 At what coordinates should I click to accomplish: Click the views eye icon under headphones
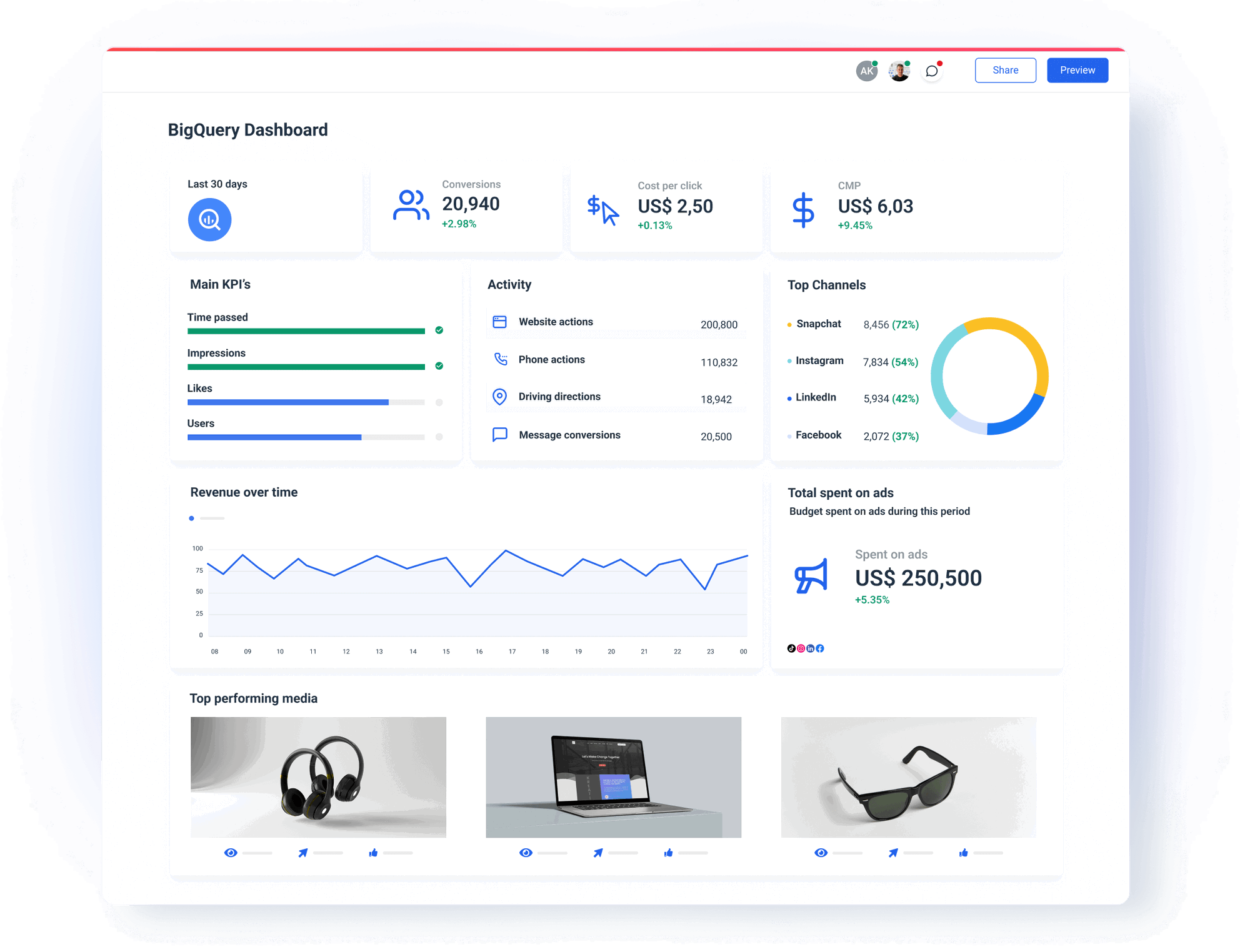coord(231,853)
